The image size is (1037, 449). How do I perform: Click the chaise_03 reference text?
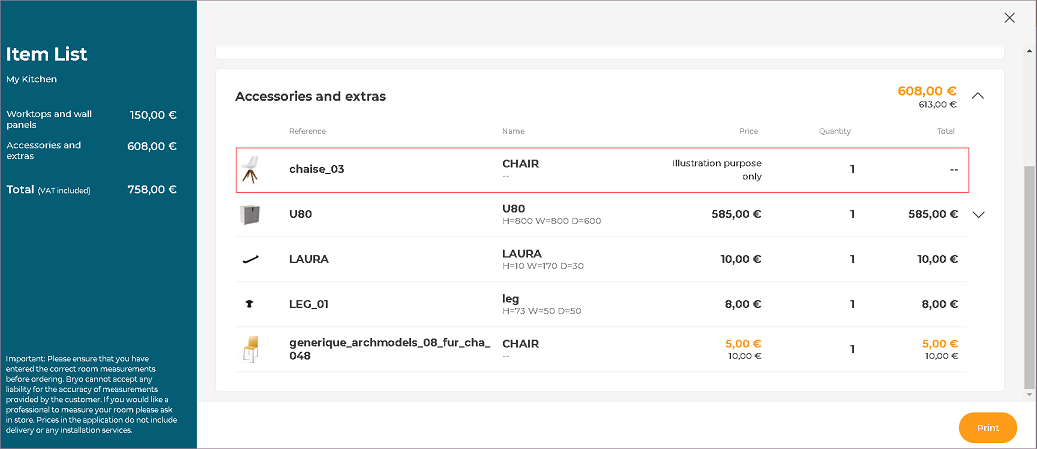317,169
